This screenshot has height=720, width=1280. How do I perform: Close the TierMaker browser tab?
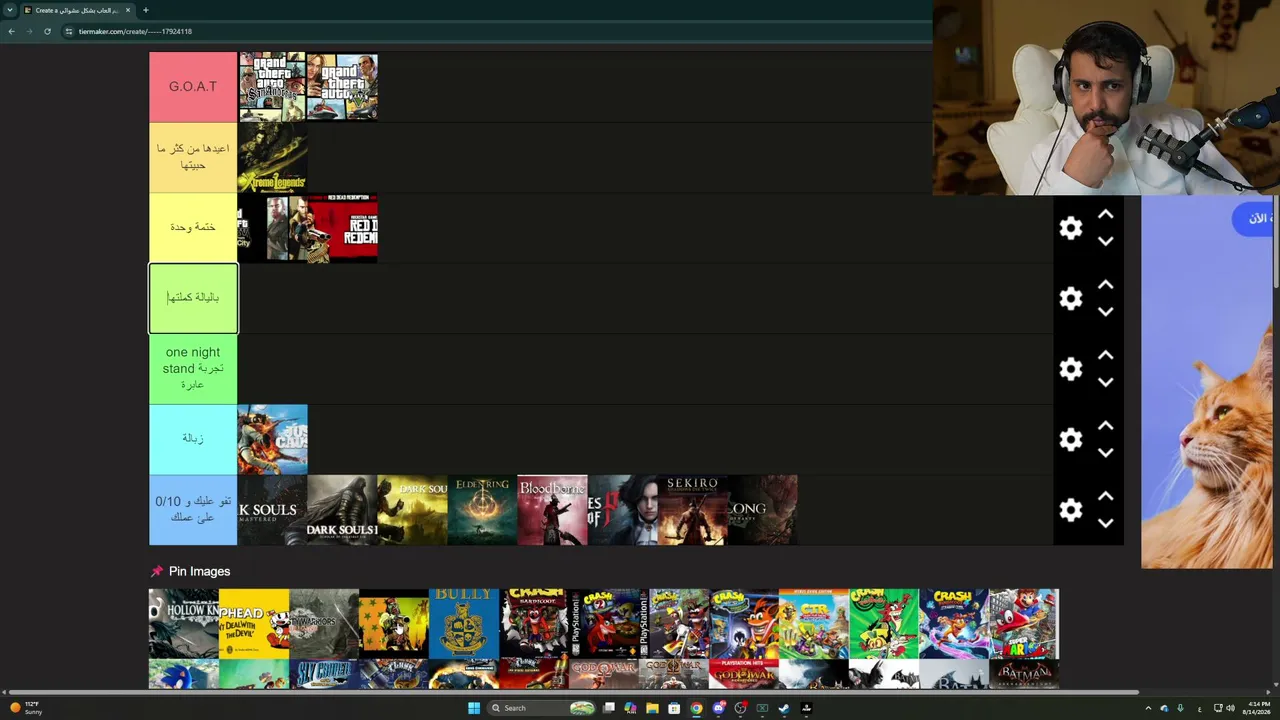(128, 10)
